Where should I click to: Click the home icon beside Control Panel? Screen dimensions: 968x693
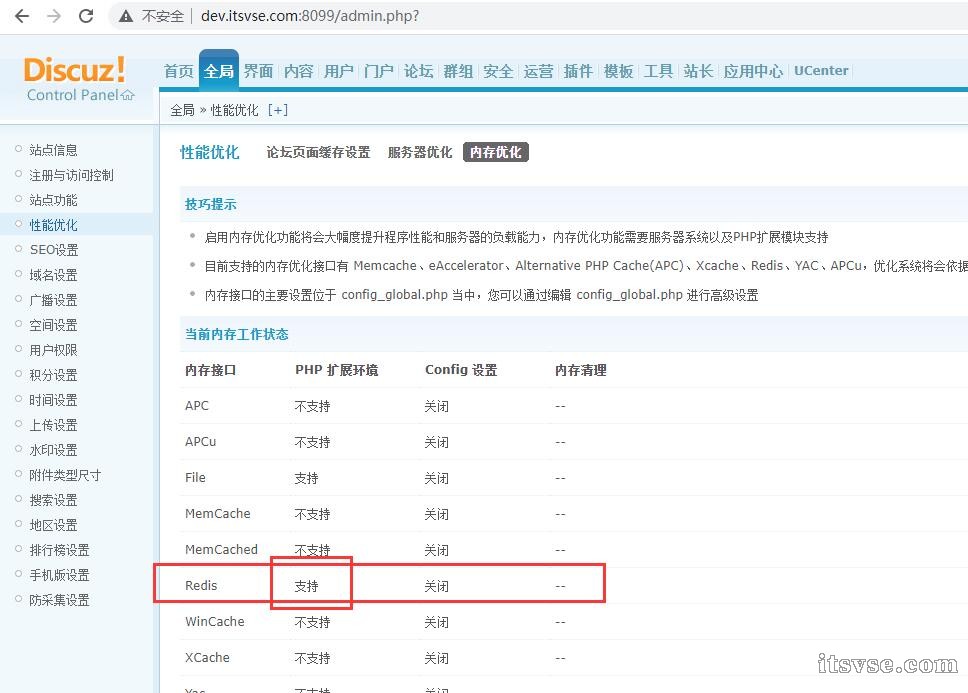point(128,95)
